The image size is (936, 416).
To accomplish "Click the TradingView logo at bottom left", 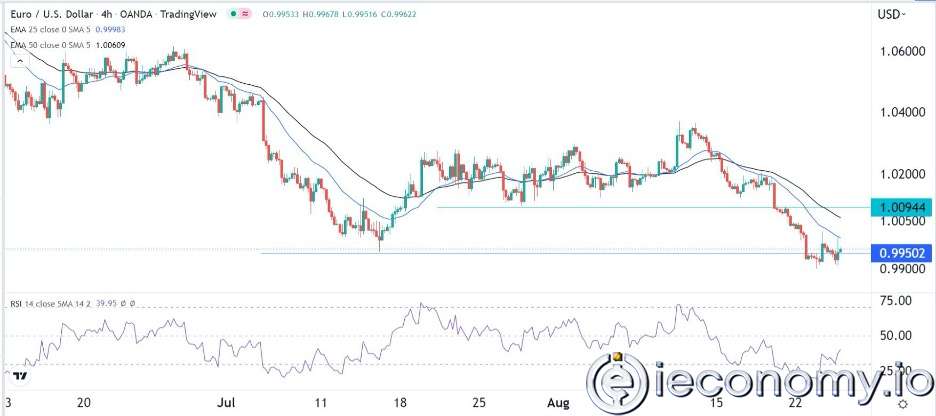I will [18, 378].
